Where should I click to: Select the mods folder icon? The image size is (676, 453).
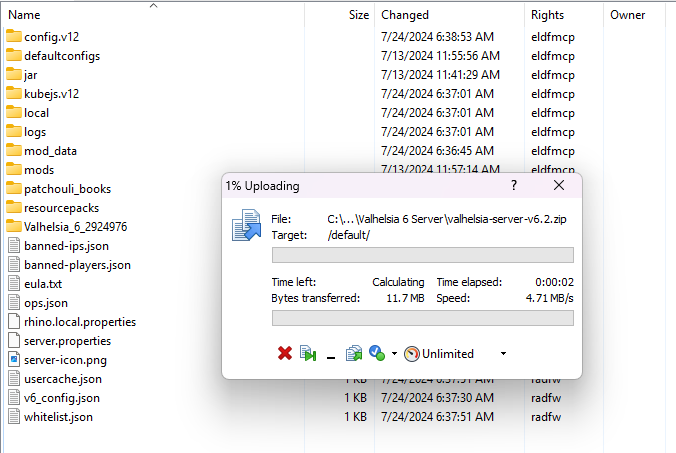14,169
